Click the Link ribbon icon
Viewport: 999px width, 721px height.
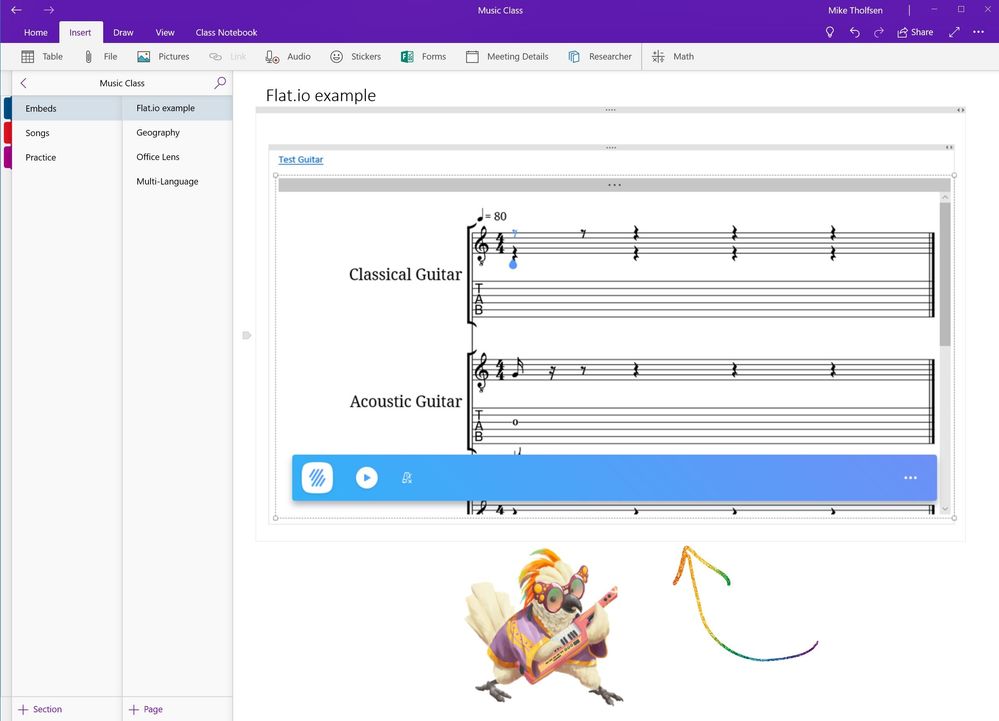(x=227, y=57)
